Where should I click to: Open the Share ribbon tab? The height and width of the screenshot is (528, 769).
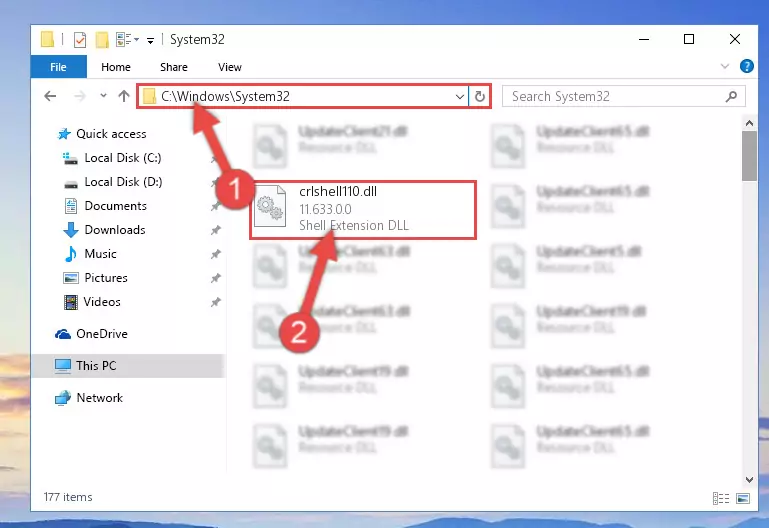click(x=174, y=67)
